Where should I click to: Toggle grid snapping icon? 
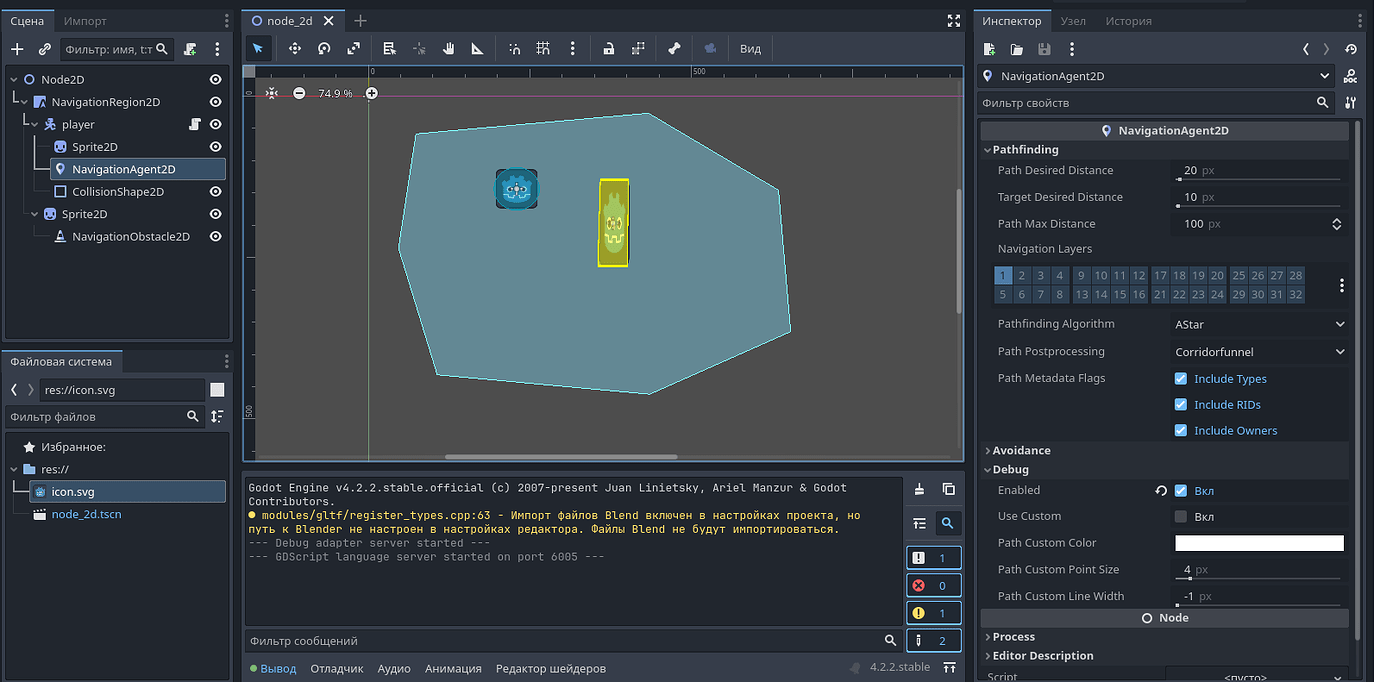543,48
